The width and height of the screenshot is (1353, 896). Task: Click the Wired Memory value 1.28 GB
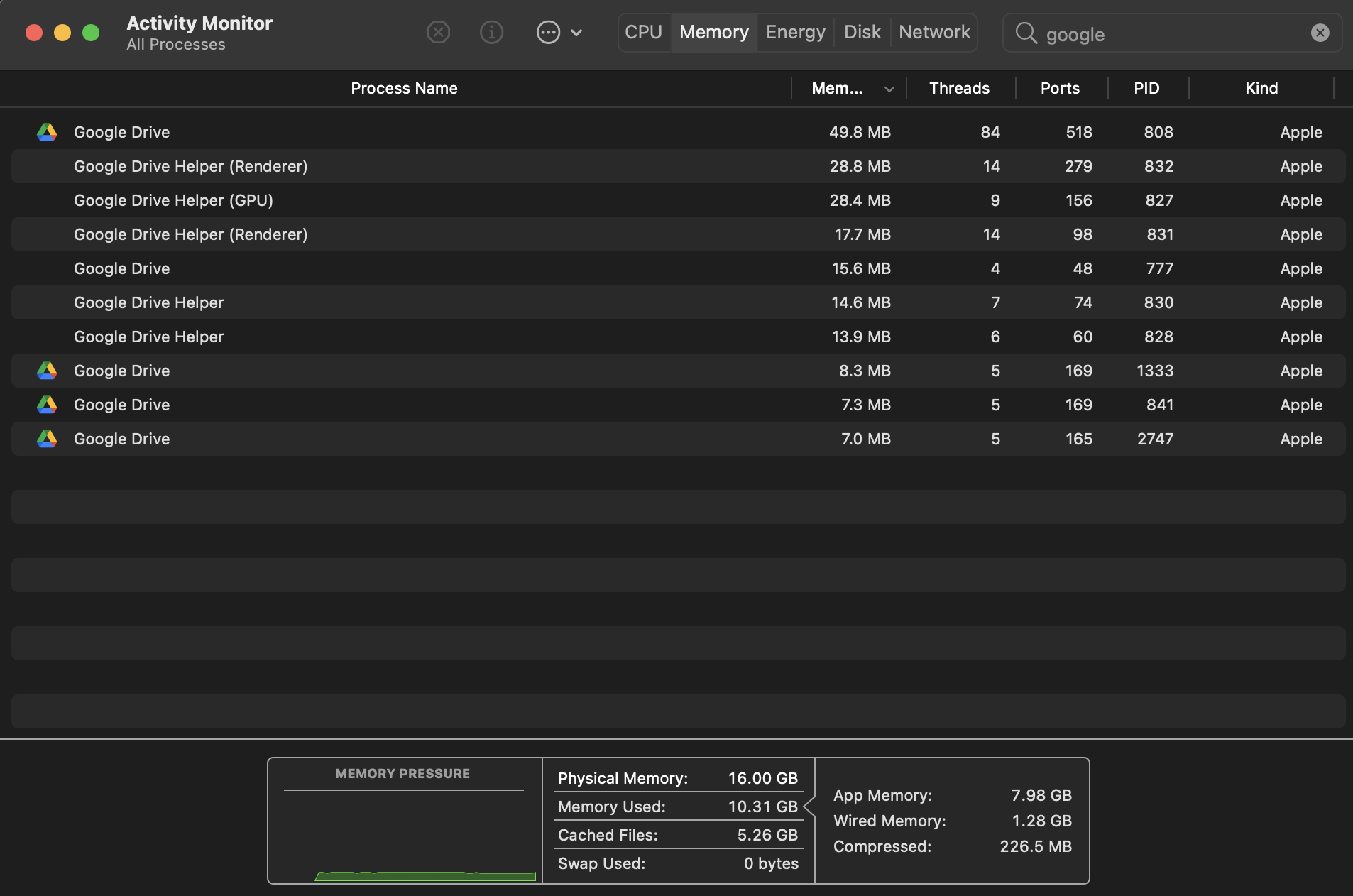pyautogui.click(x=1041, y=821)
